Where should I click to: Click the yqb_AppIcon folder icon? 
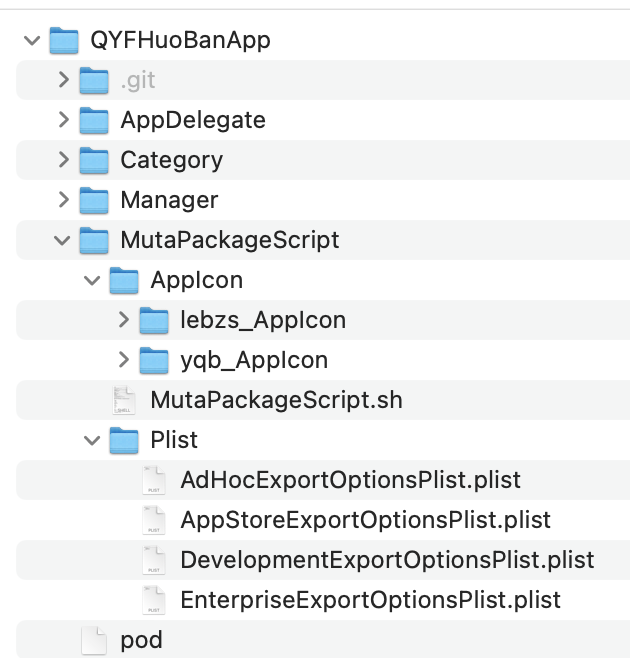154,360
